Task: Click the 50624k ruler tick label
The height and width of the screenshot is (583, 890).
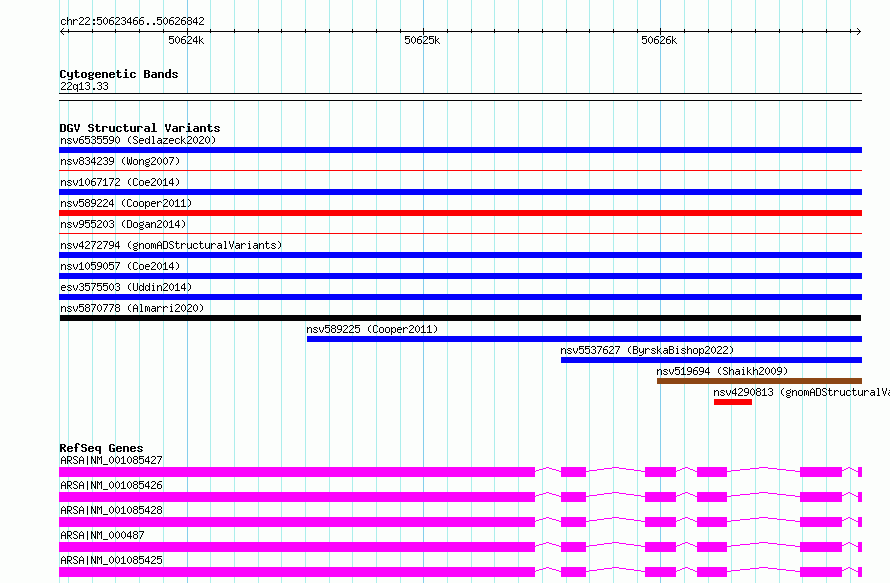Action: coord(186,40)
